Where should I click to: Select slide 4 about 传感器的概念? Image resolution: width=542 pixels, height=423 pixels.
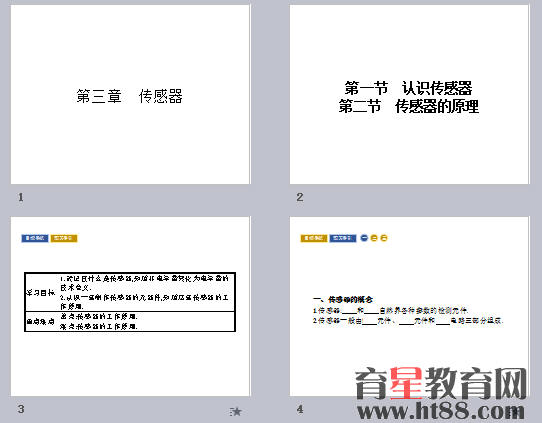[409, 306]
